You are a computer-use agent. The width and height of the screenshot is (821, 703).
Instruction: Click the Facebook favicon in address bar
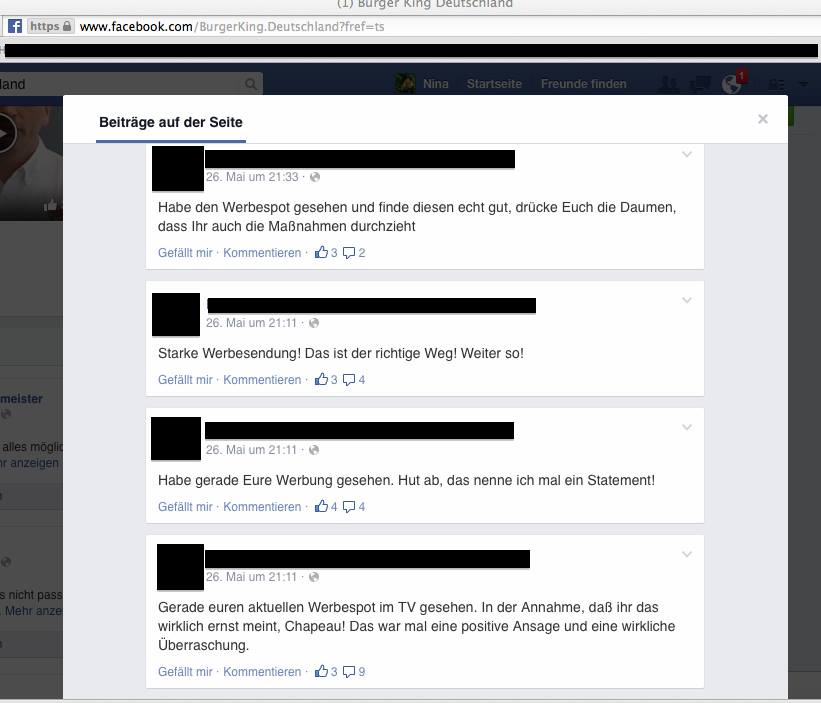(15, 26)
